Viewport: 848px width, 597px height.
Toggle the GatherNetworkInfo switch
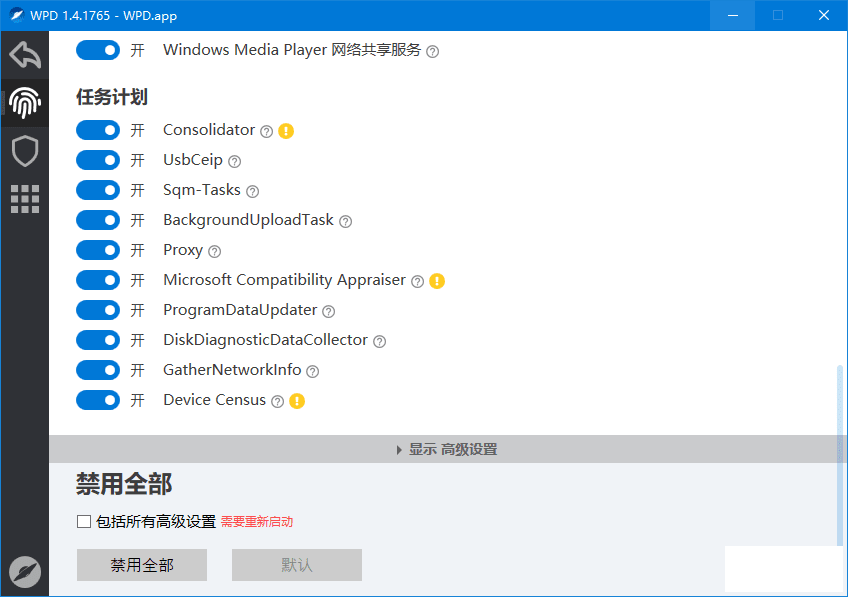[x=98, y=370]
